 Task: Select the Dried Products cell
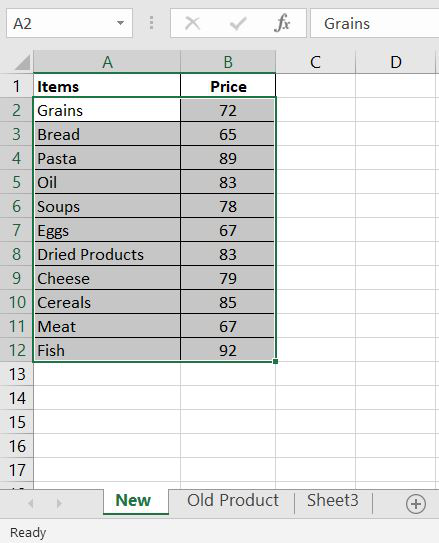pyautogui.click(x=107, y=254)
